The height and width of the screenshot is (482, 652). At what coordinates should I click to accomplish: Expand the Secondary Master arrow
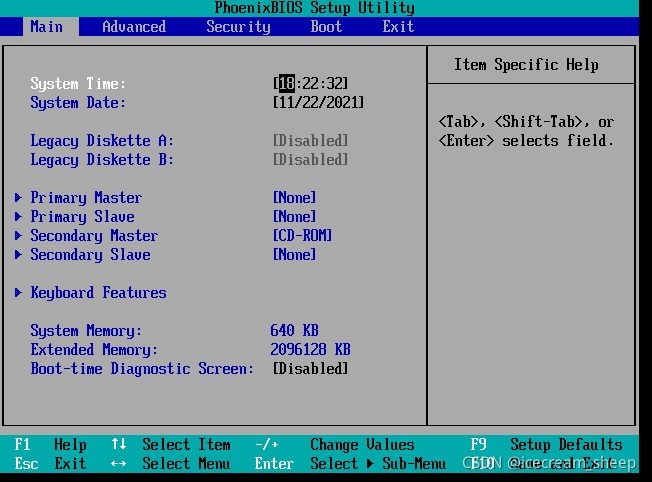(19, 236)
